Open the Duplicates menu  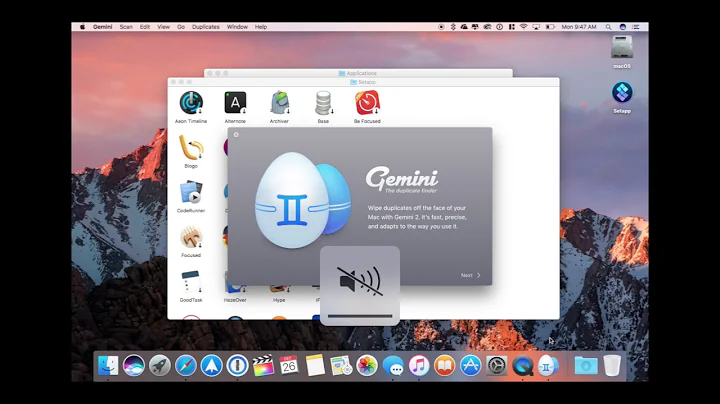[x=206, y=27]
